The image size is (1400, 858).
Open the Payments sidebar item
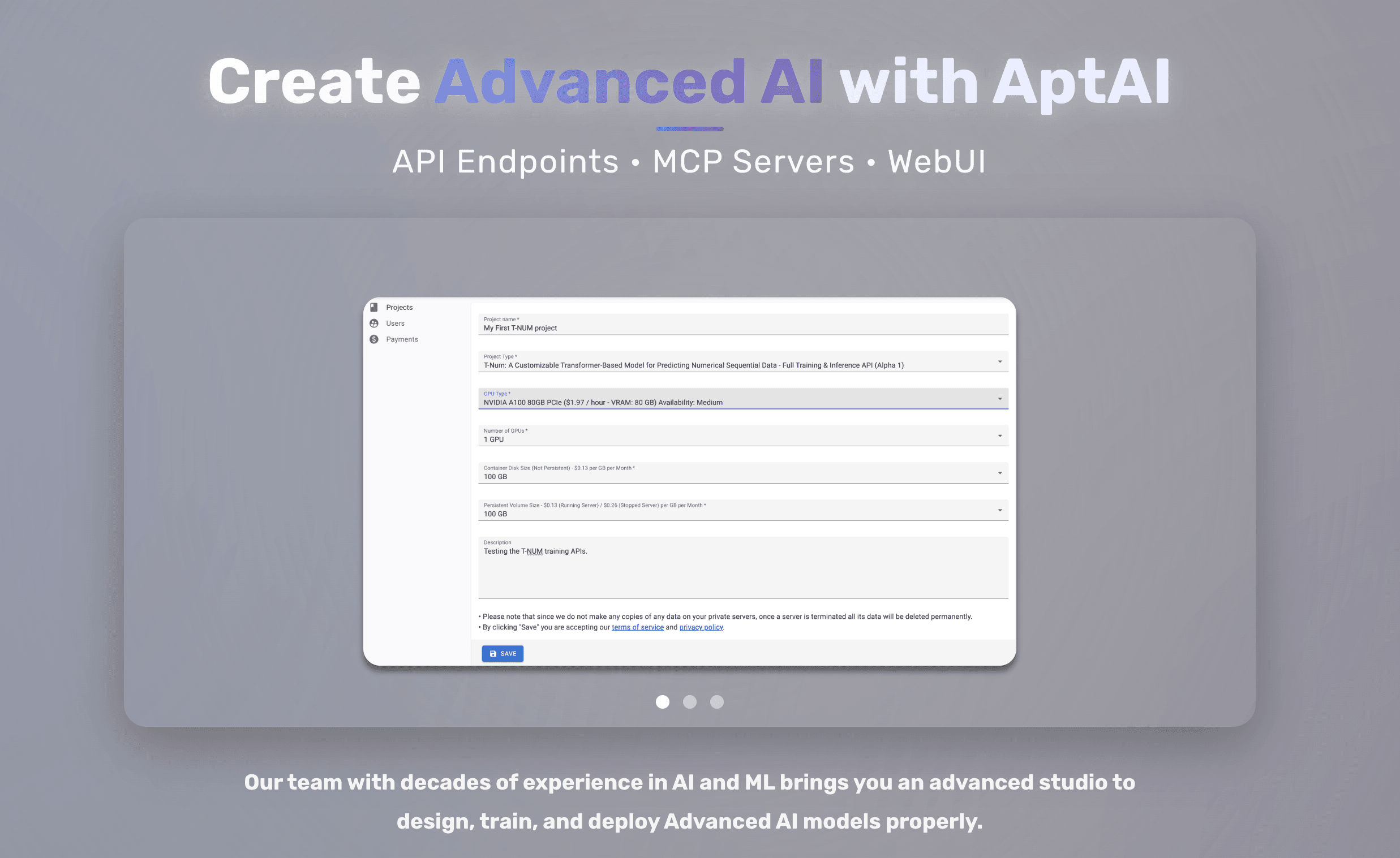(x=402, y=339)
